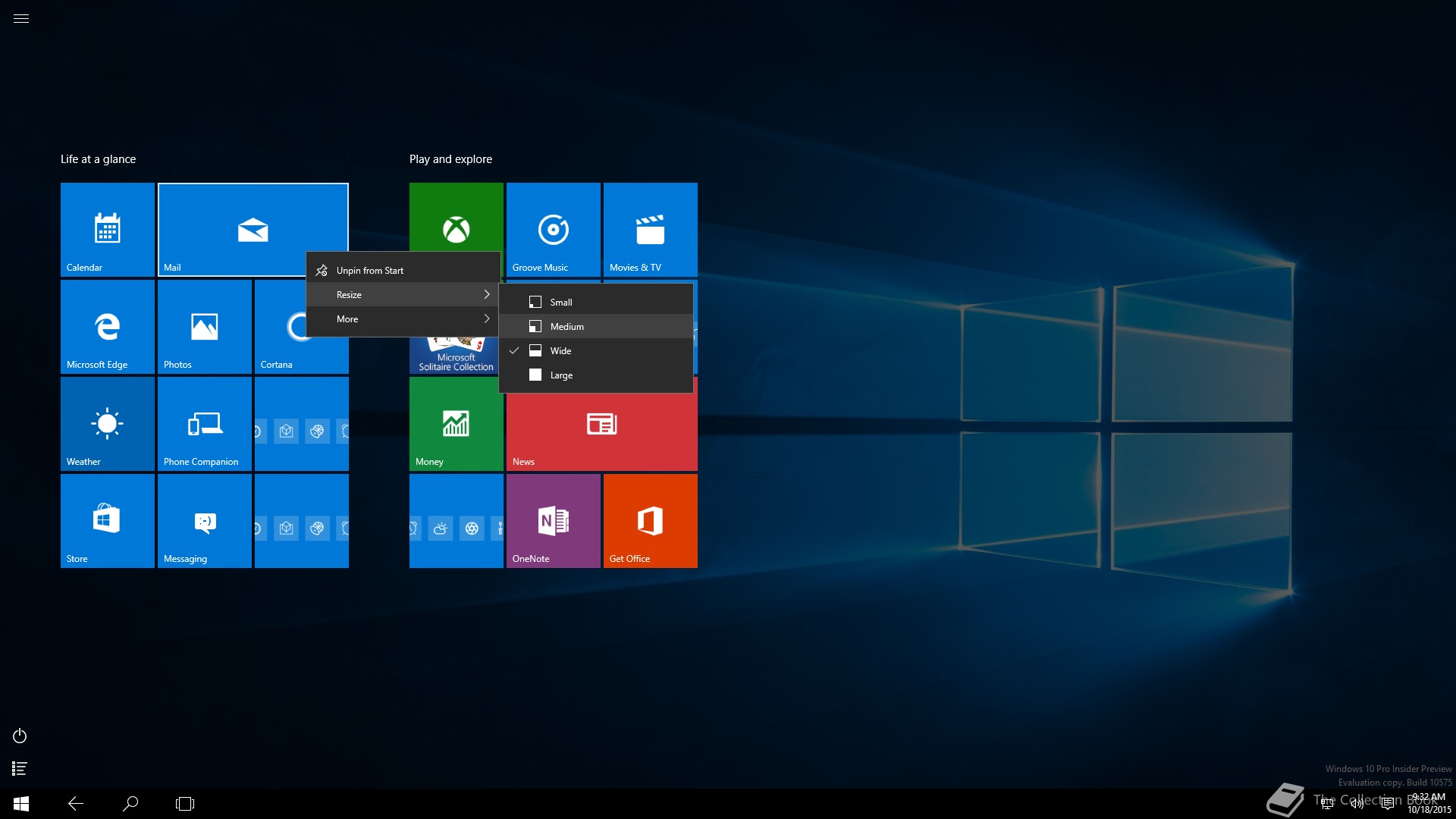Choose Small tile size
This screenshot has width=1456, height=819.
click(x=596, y=303)
